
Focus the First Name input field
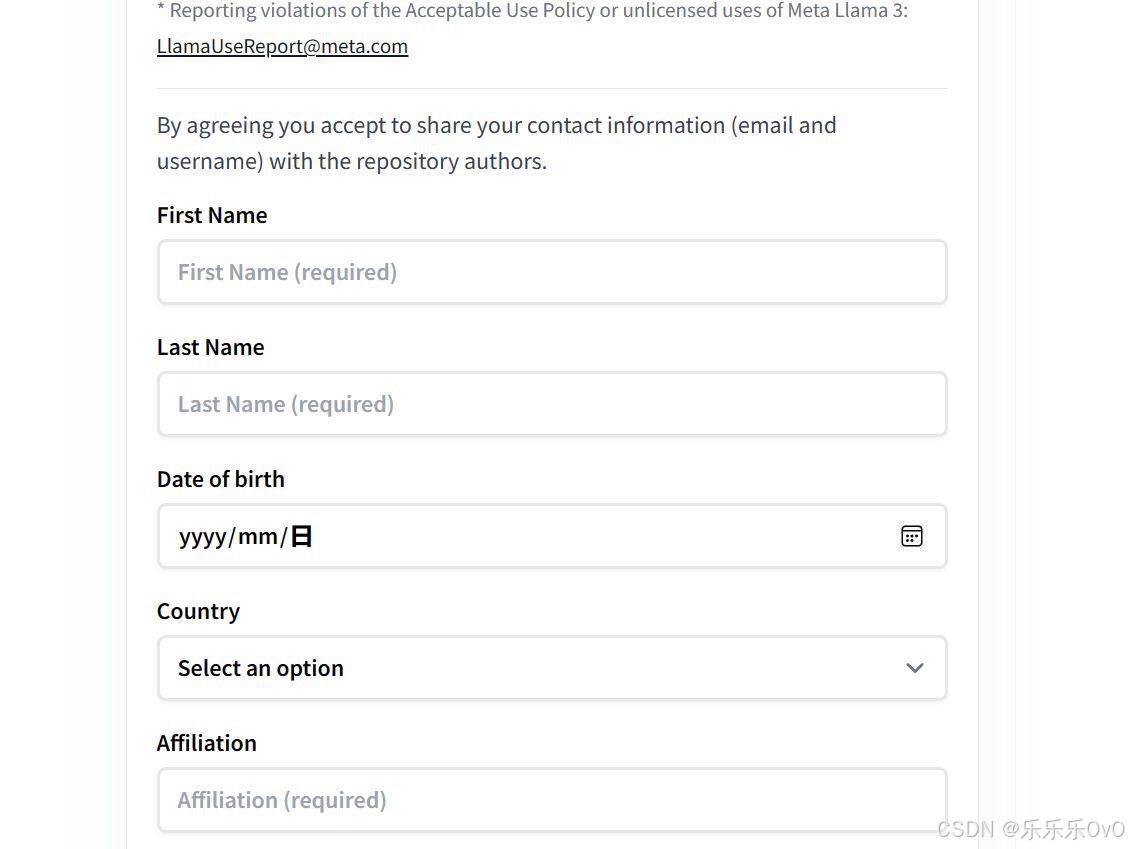point(551,272)
